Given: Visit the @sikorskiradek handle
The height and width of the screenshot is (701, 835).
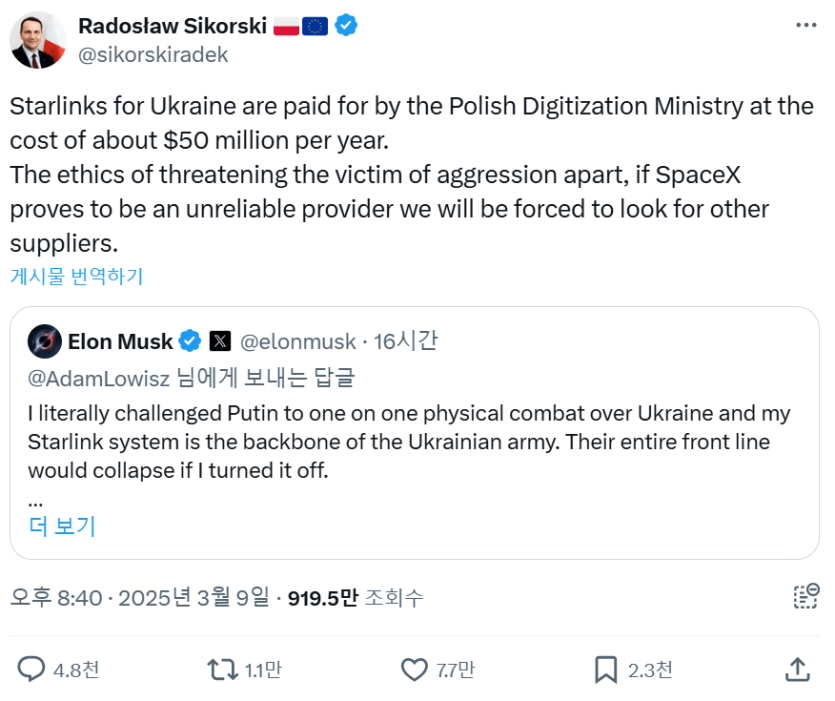Looking at the screenshot, I should 153,55.
